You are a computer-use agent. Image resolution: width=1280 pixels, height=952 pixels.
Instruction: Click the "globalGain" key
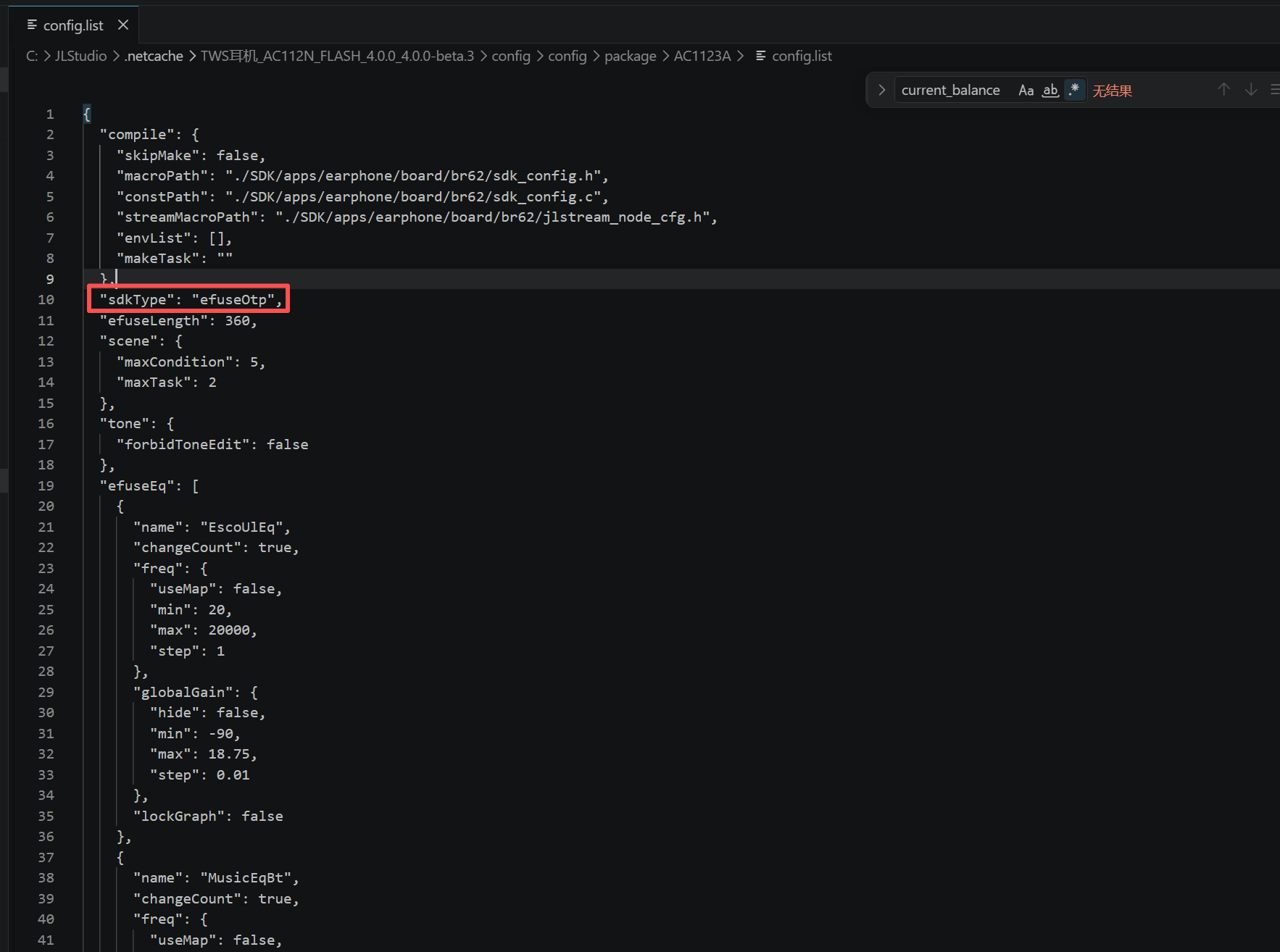(183, 692)
